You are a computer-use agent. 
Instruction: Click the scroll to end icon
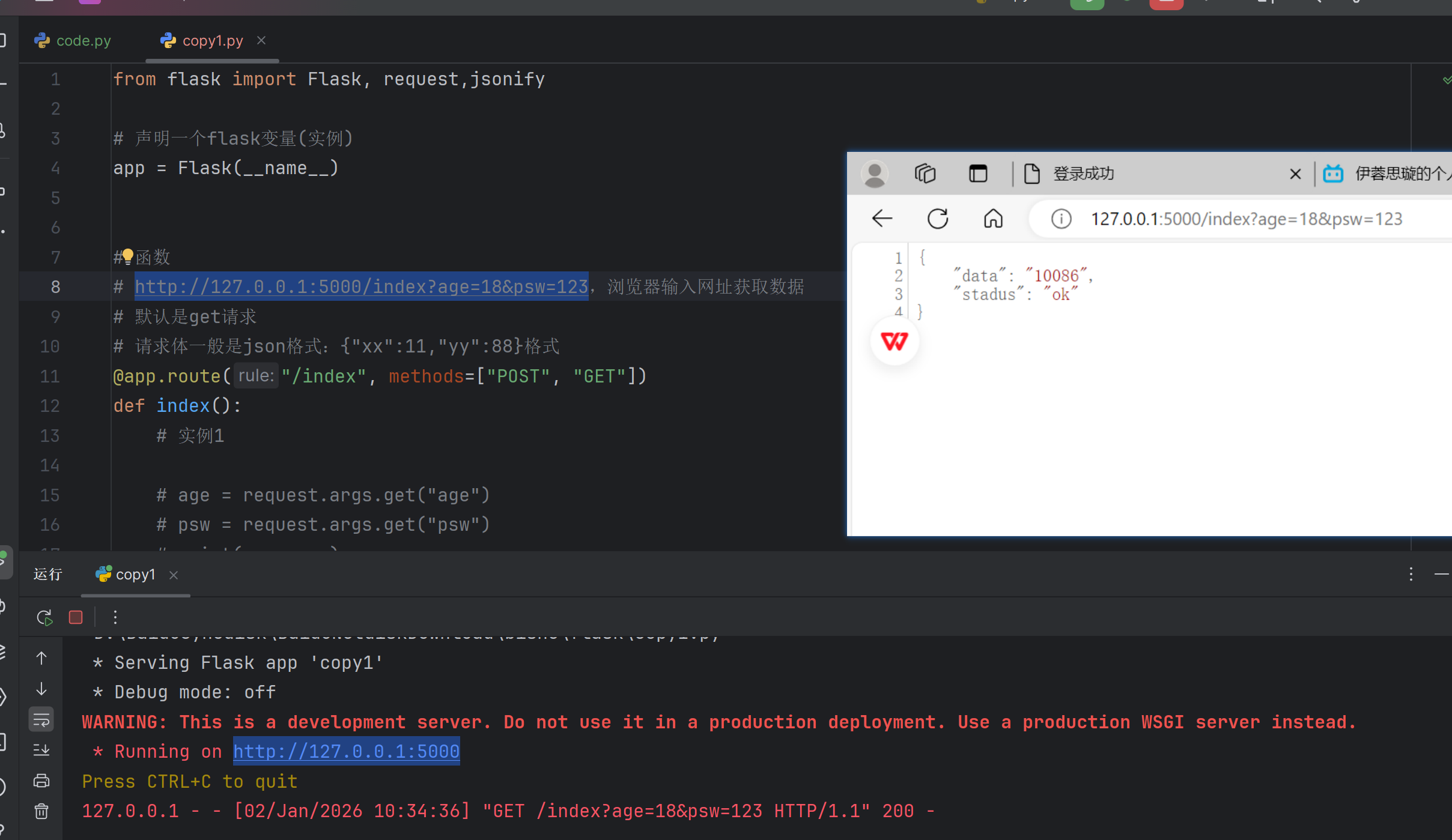41,750
